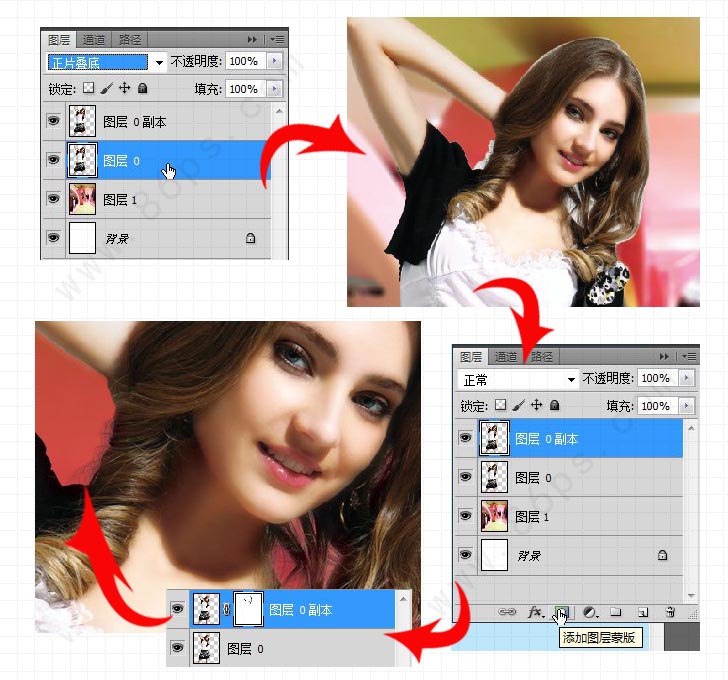Screen dimensions: 728x680
Task: Click the link layers chain icon
Action: (x=507, y=612)
